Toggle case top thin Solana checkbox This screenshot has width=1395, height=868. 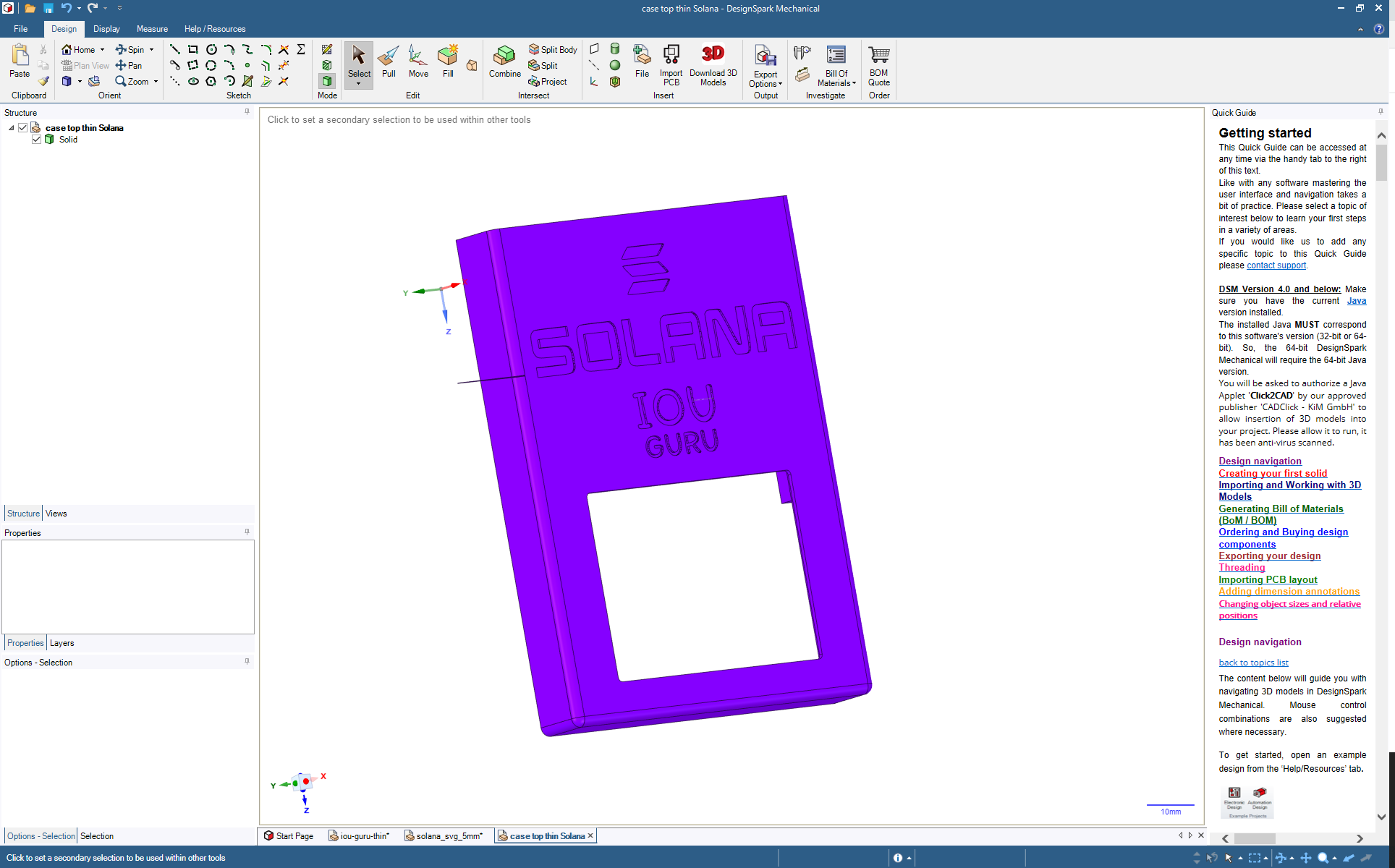click(x=23, y=128)
